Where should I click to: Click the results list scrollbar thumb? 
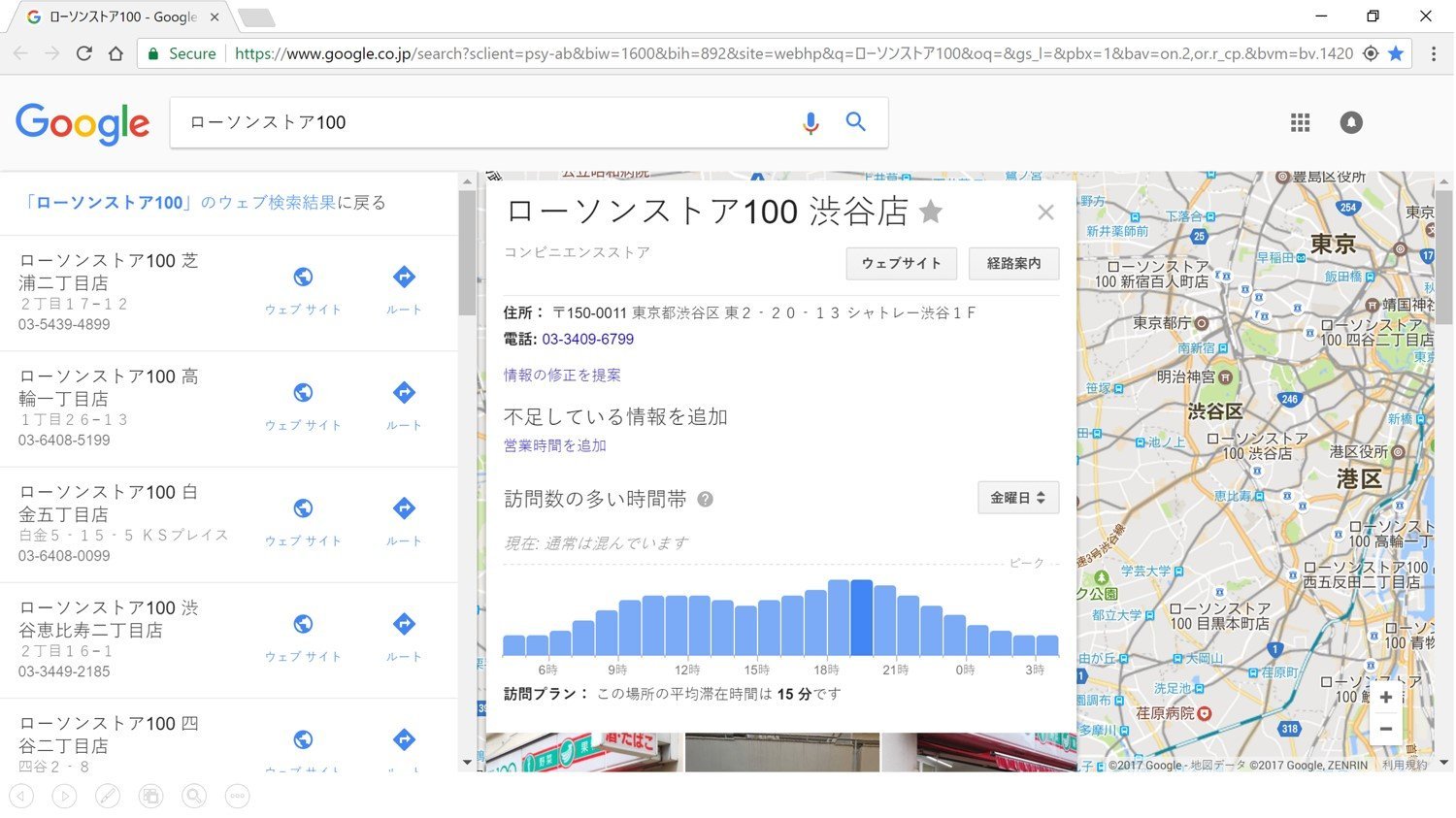(467, 252)
